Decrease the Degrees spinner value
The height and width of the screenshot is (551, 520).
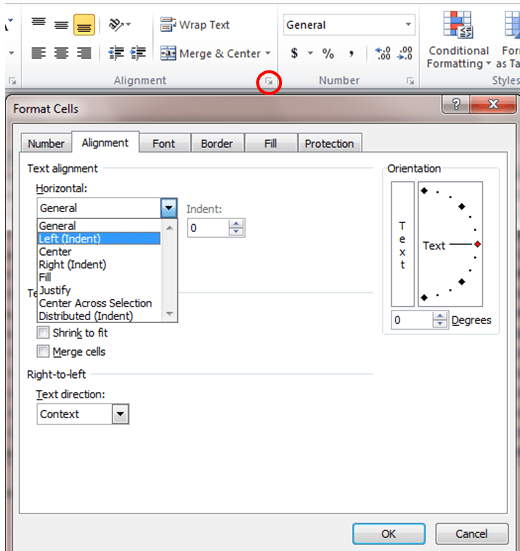440,324
